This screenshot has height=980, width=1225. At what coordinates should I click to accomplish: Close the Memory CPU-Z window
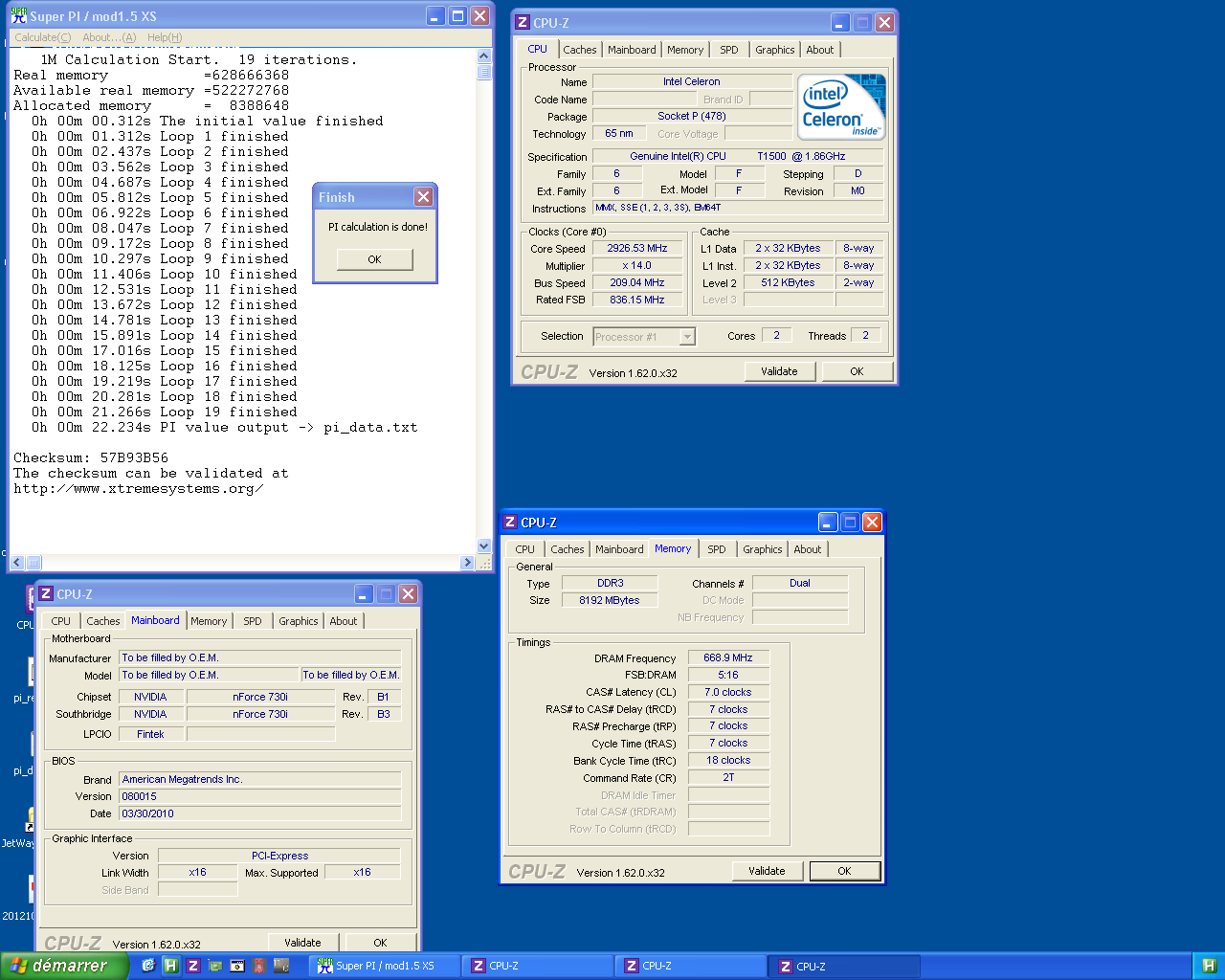tap(872, 522)
